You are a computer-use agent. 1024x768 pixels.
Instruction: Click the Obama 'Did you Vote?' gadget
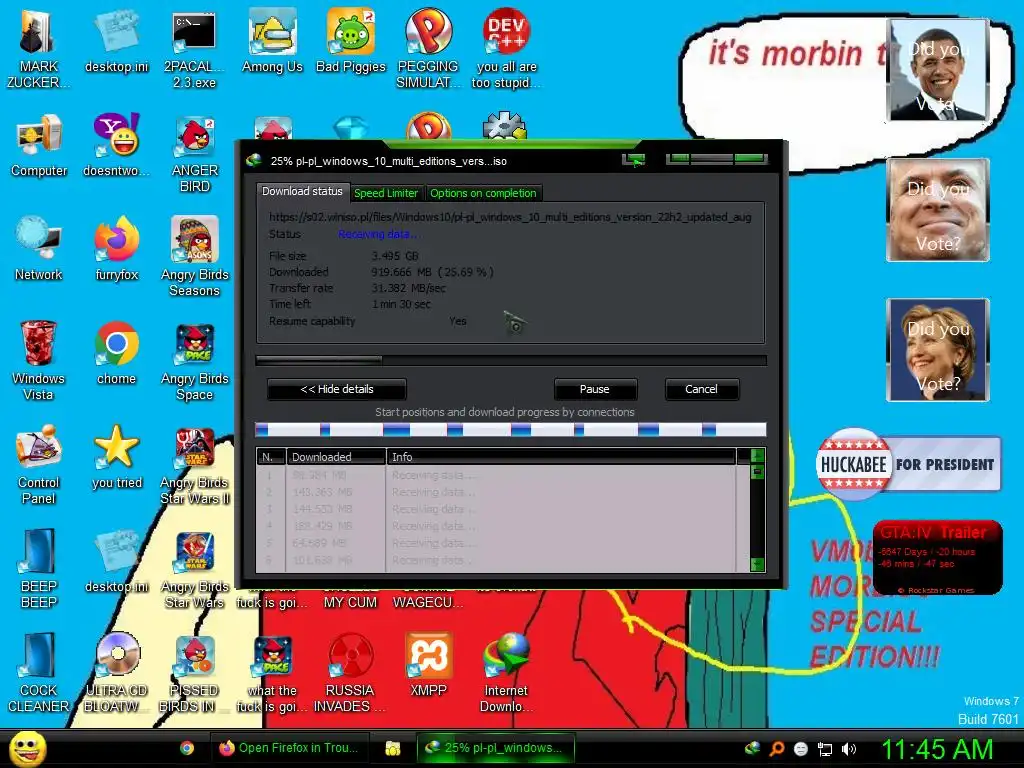pyautogui.click(x=938, y=70)
